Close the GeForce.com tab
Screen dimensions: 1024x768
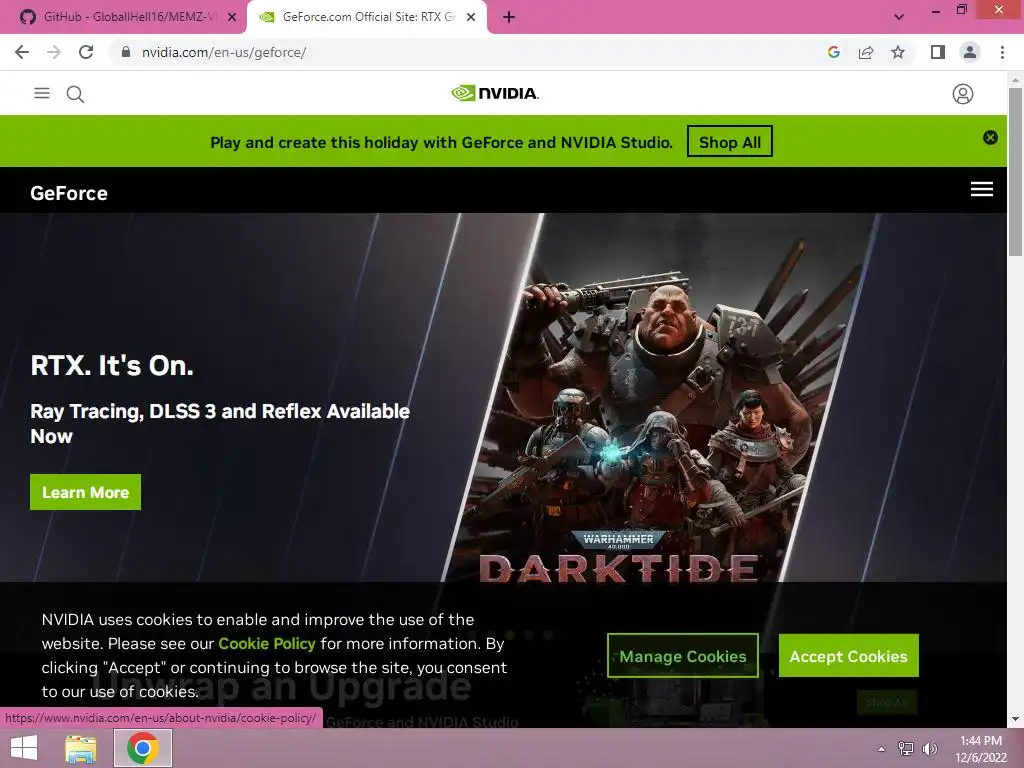point(471,17)
